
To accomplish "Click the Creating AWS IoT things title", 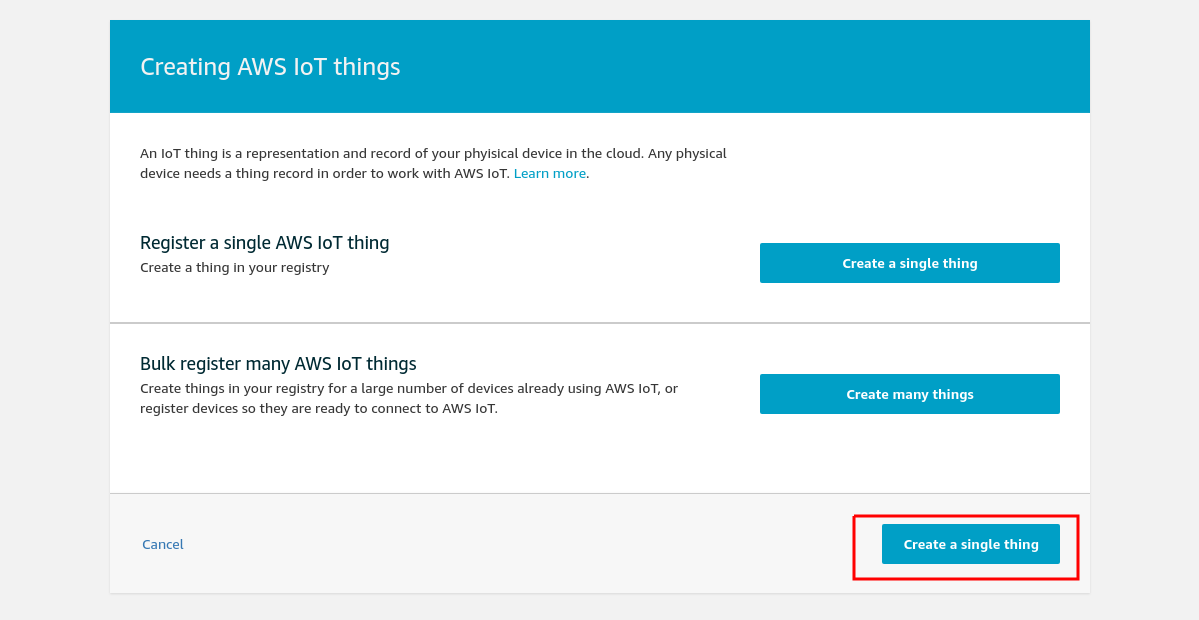I will (270, 67).
